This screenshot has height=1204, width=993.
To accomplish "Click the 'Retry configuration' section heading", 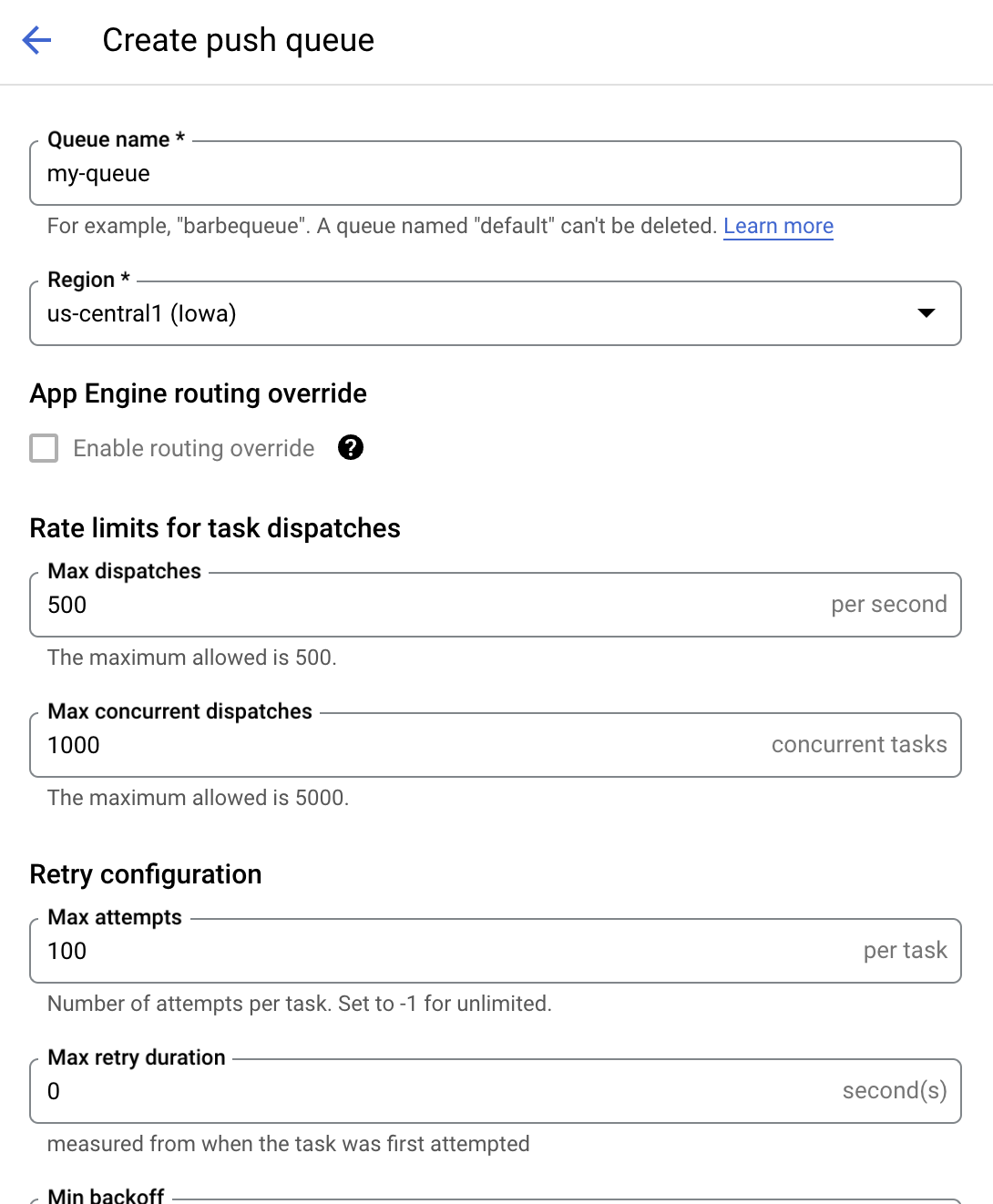I will 146,874.
